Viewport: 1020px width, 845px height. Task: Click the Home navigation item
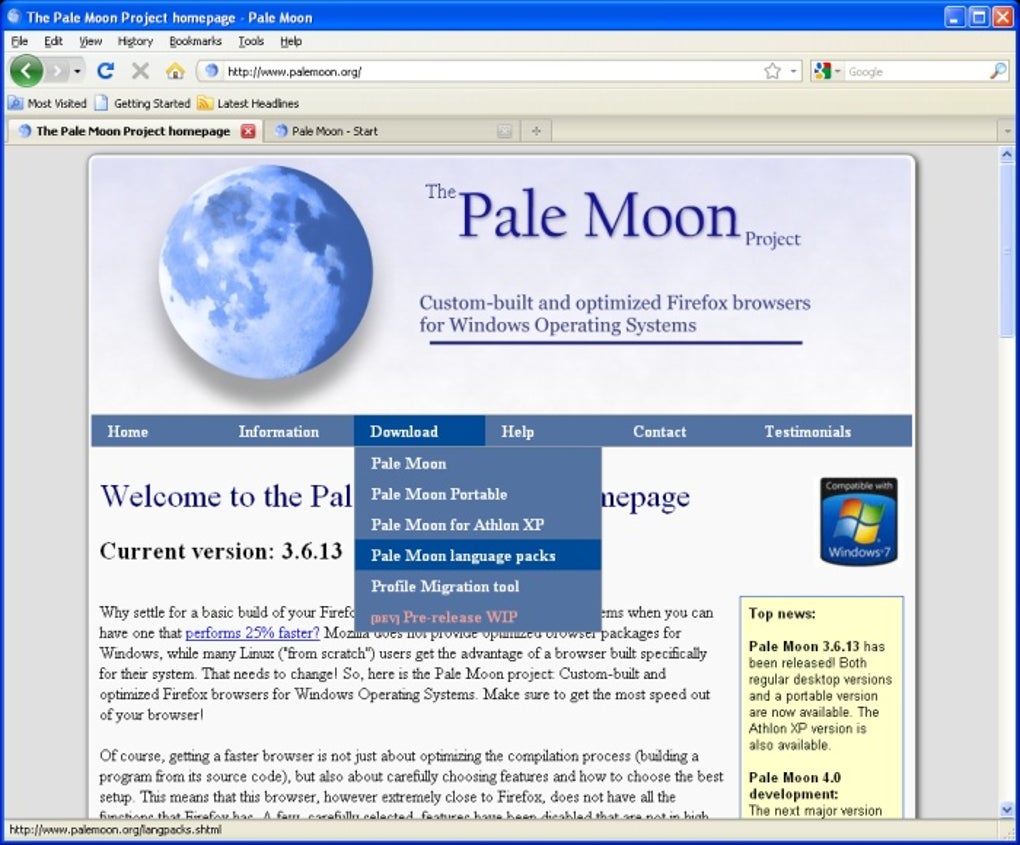(x=128, y=431)
